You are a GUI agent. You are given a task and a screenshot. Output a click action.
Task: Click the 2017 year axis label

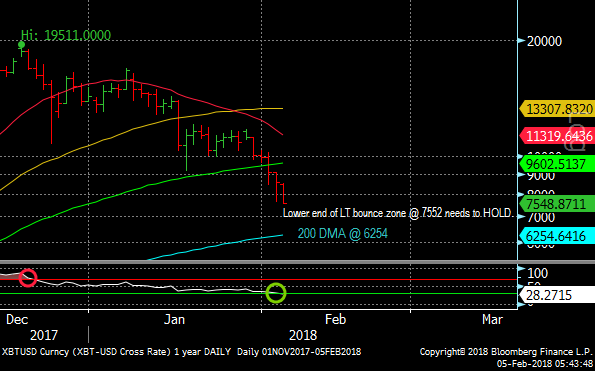(x=44, y=335)
